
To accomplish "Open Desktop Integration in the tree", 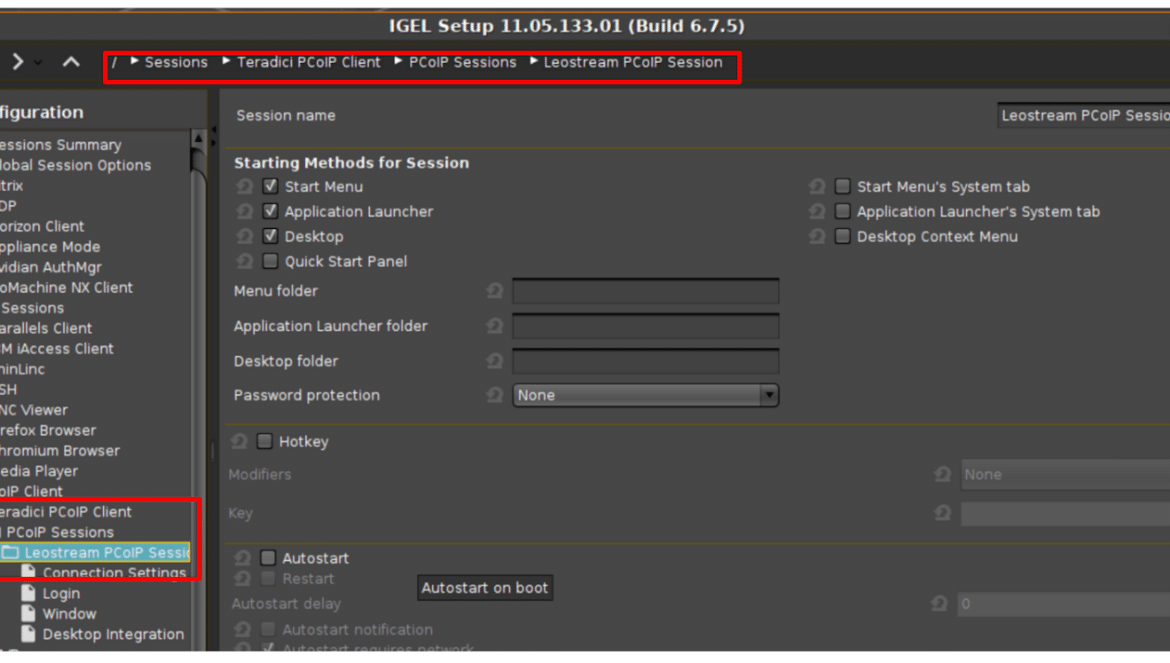I will click(113, 634).
